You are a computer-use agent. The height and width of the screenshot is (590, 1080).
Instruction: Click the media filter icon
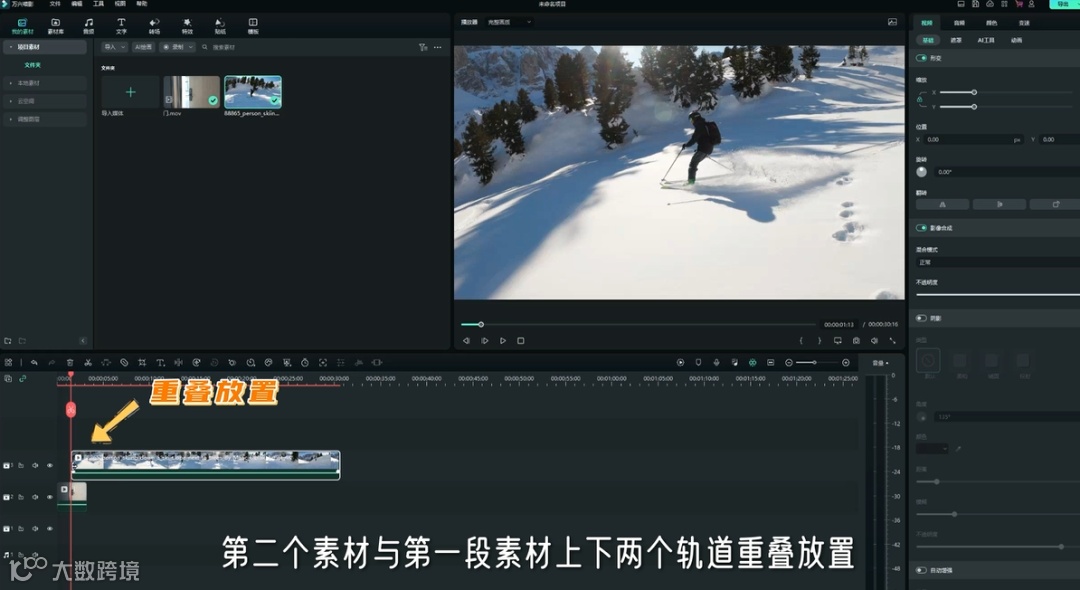tap(423, 48)
